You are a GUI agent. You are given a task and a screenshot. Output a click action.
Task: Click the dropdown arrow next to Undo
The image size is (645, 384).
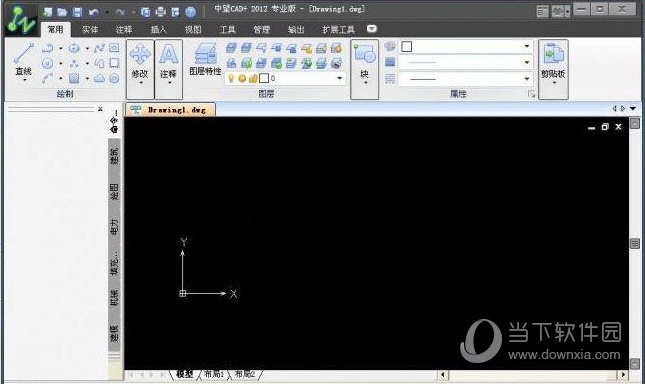pyautogui.click(x=107, y=12)
